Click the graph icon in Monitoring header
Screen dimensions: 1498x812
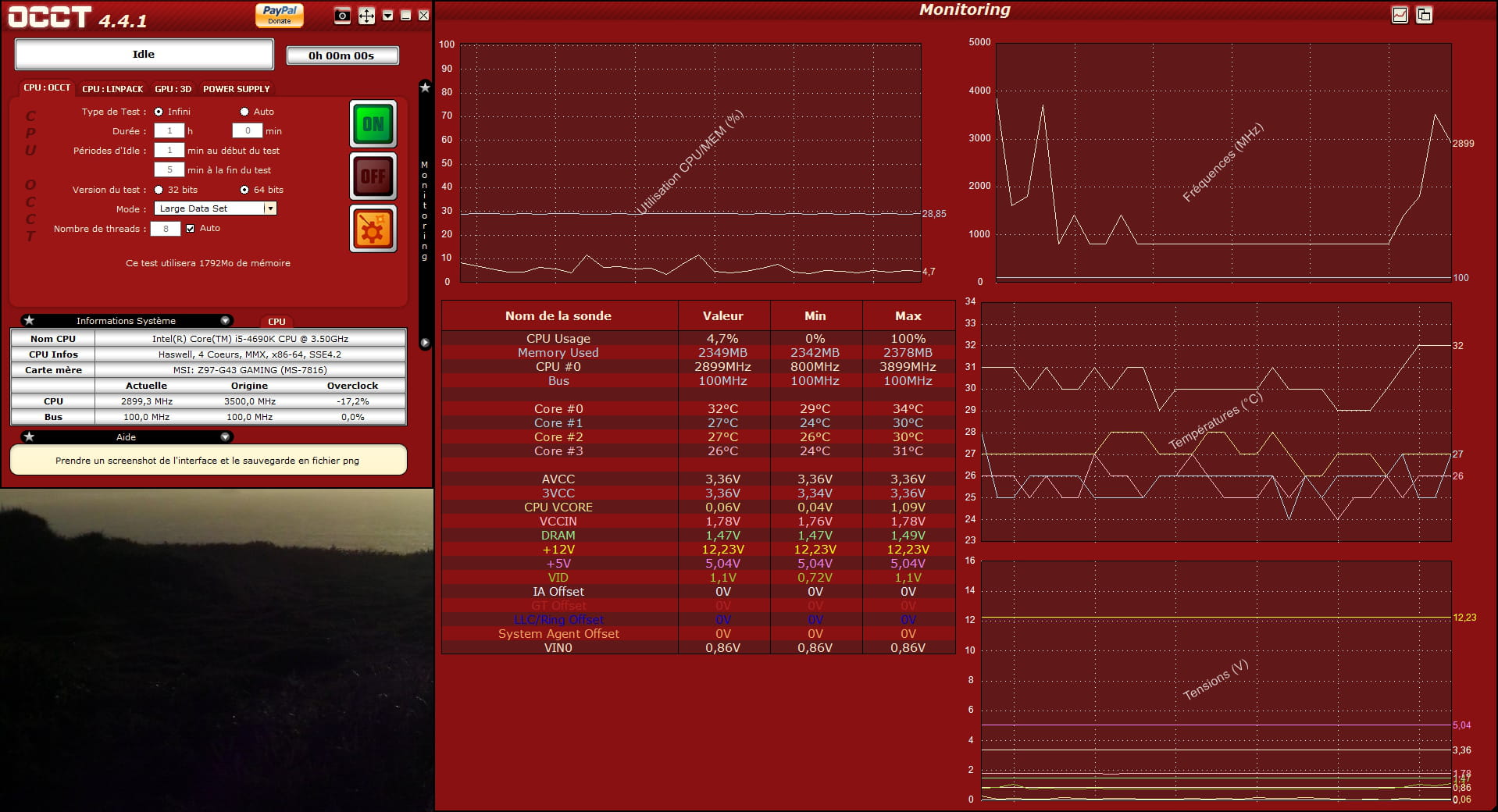1400,15
